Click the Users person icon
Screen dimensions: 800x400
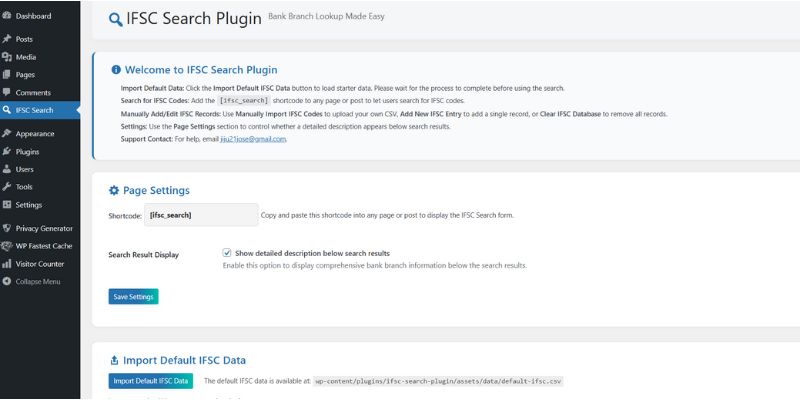7,170
